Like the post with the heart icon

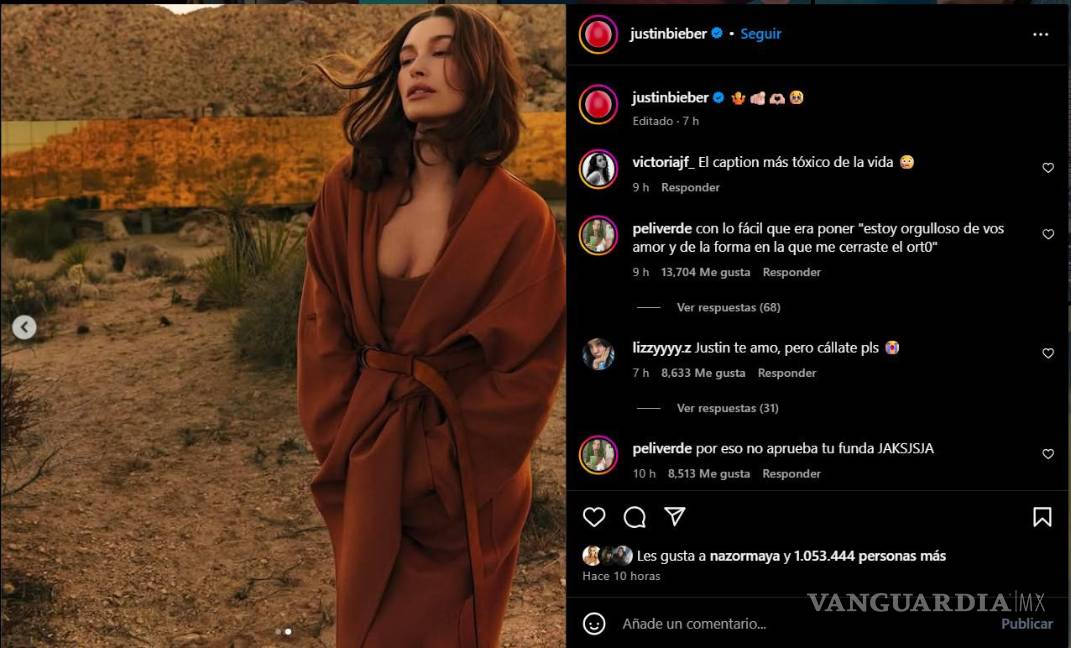594,517
